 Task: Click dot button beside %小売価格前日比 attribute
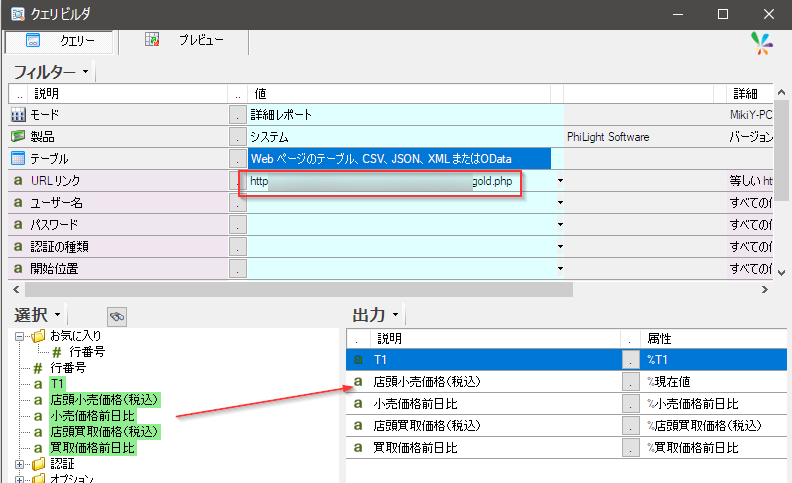pyautogui.click(x=630, y=404)
